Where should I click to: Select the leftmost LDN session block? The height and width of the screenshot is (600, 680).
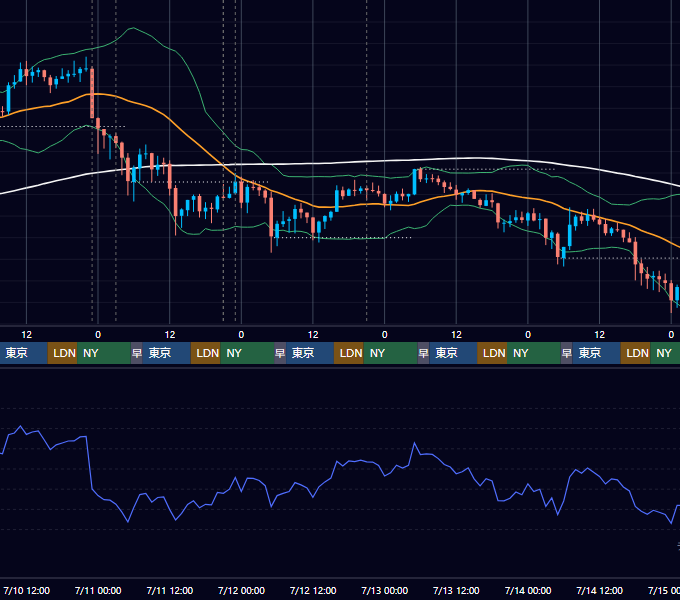(62, 353)
